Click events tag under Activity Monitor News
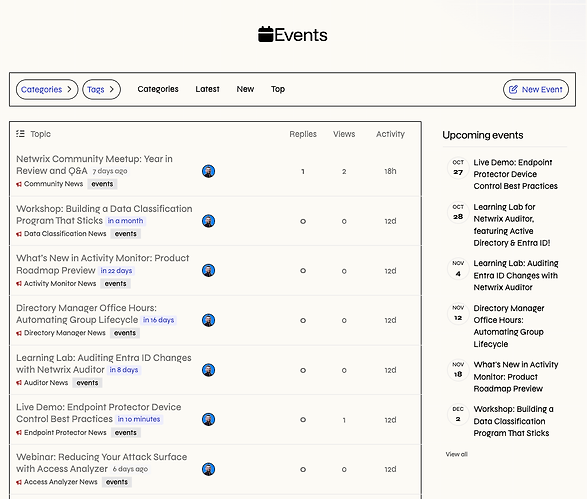Viewport: 587px width, 499px height. tap(115, 283)
